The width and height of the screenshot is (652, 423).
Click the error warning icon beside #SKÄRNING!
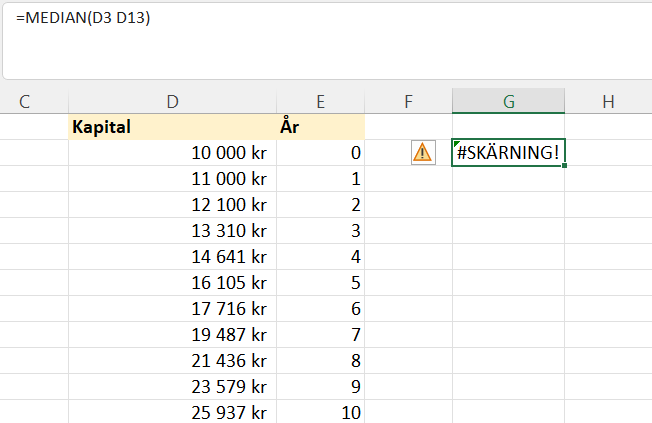(423, 152)
